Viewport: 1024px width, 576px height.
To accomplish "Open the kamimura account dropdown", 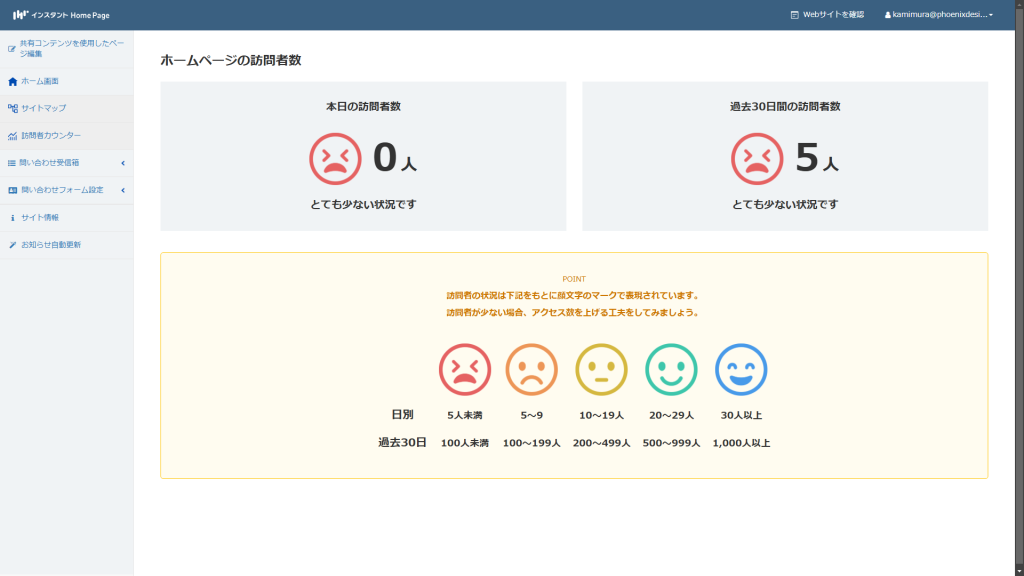I will 938,15.
